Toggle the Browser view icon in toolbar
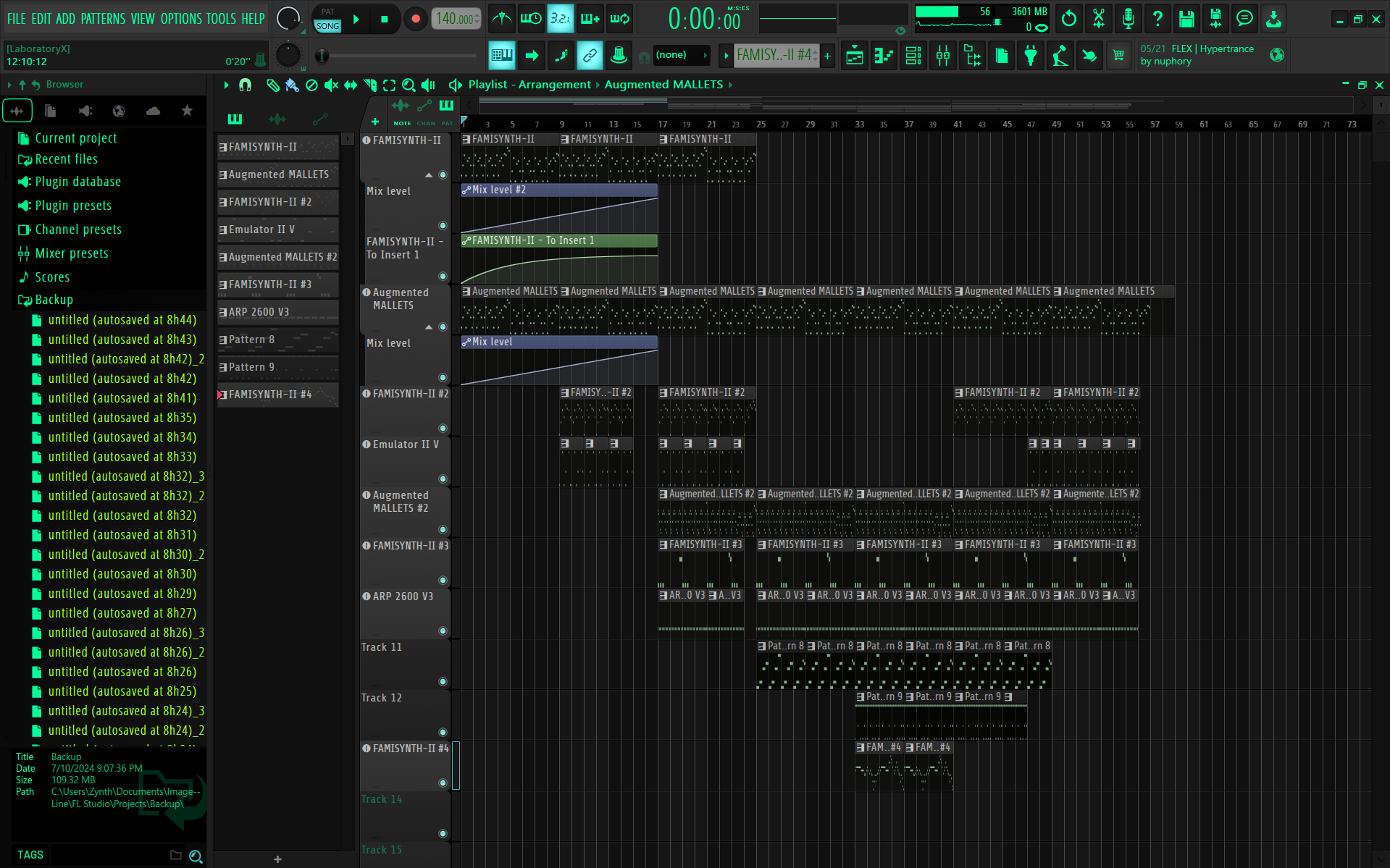Screen dimensions: 1390x868 [973, 55]
